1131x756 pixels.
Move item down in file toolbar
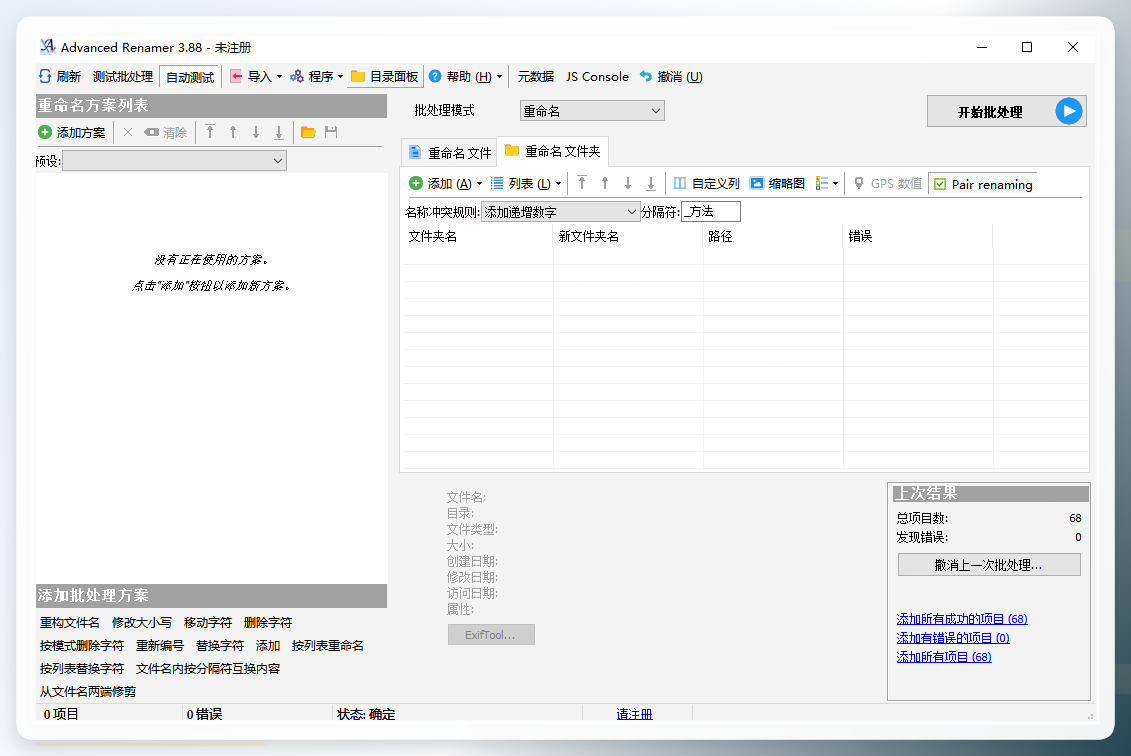point(628,183)
